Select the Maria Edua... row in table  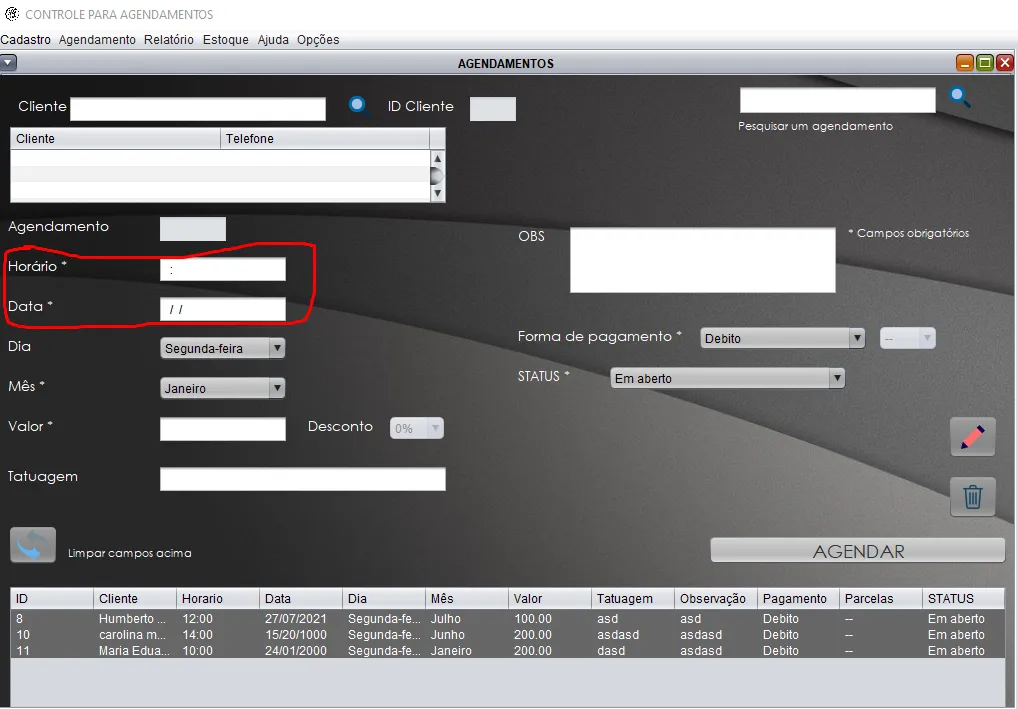(x=508, y=651)
